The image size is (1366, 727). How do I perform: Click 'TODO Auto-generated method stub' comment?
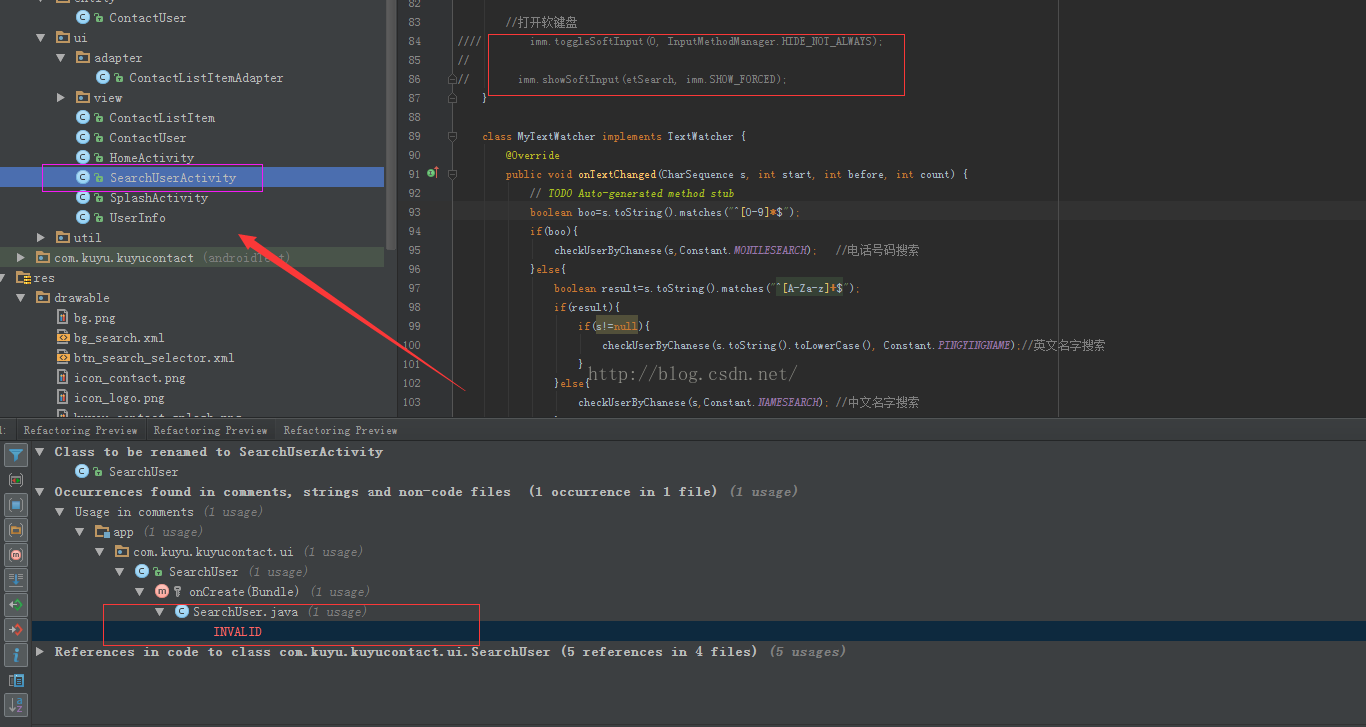tap(632, 193)
